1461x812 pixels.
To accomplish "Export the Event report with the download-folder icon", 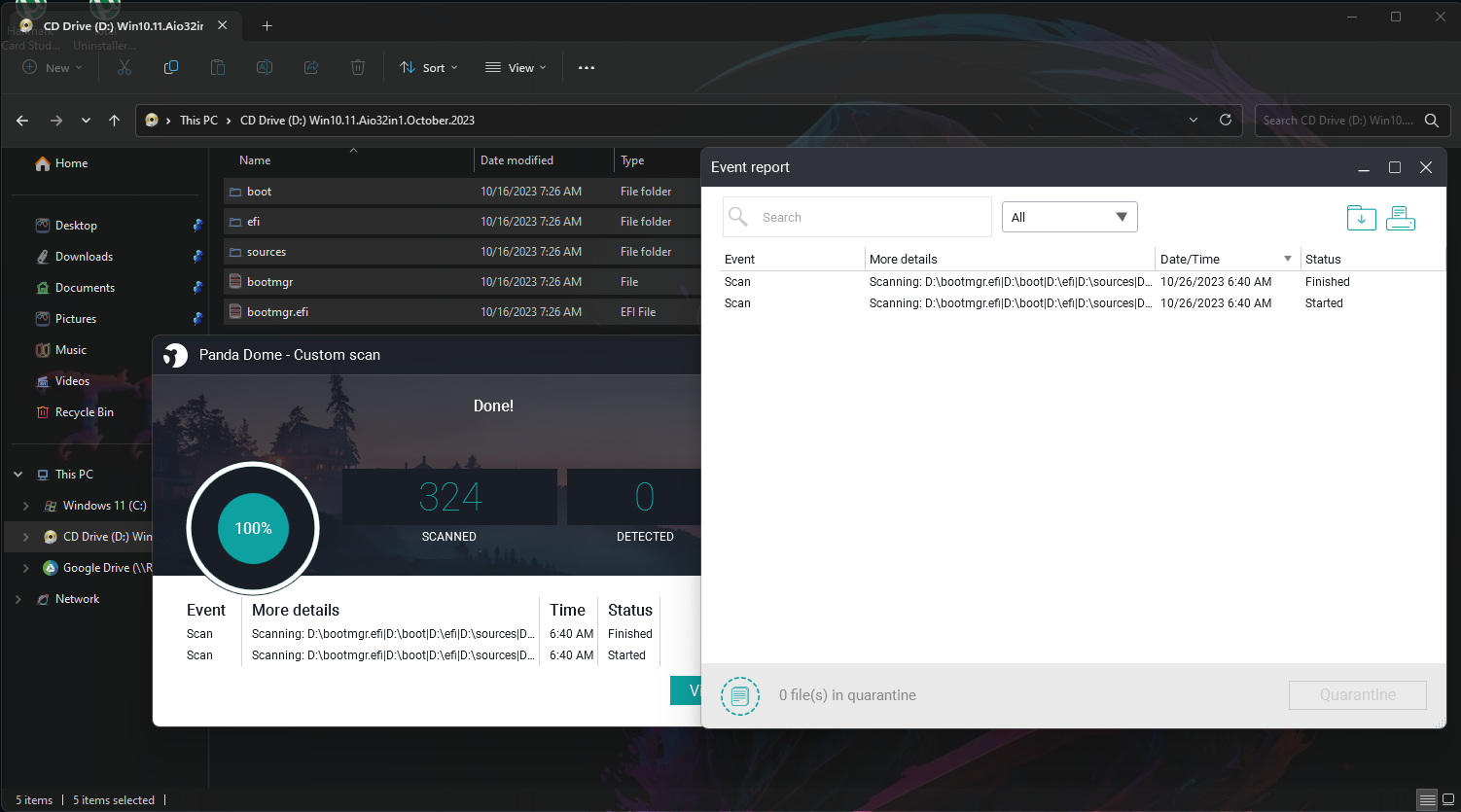I will coord(1362,218).
